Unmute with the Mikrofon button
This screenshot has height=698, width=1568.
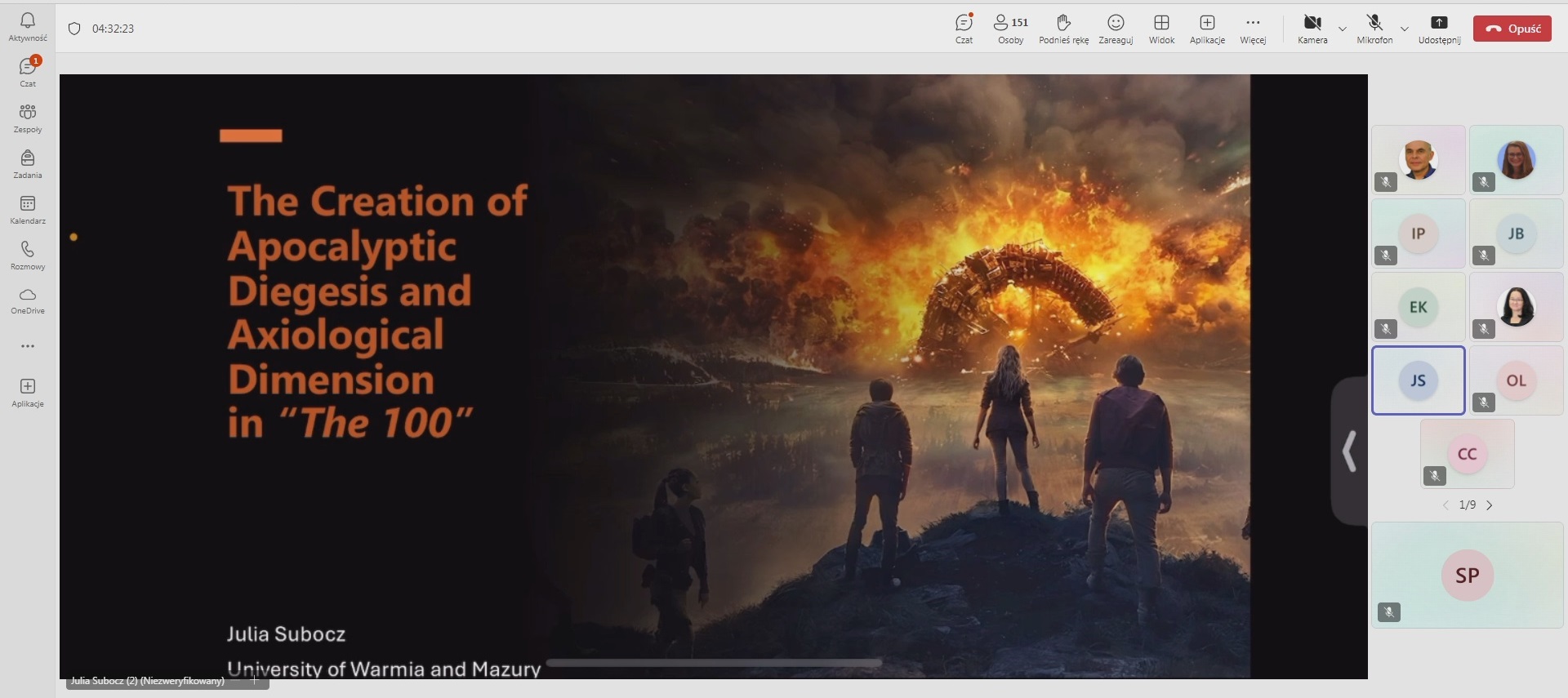click(x=1374, y=29)
